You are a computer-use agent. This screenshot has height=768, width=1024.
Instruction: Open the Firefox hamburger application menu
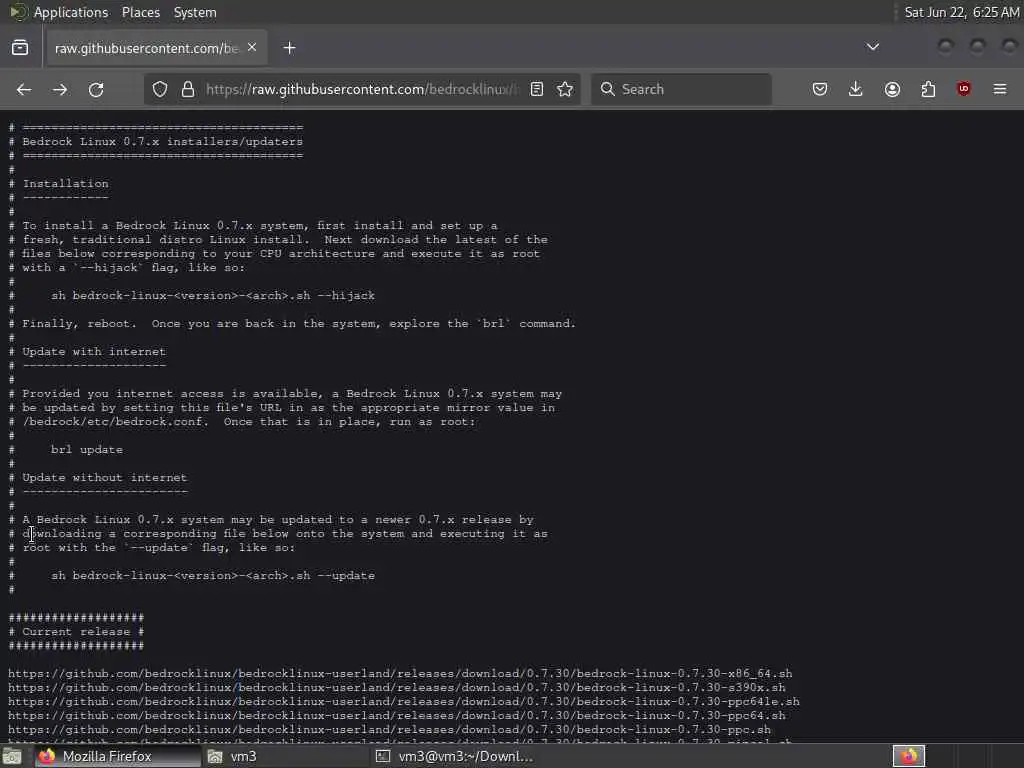coord(1000,89)
